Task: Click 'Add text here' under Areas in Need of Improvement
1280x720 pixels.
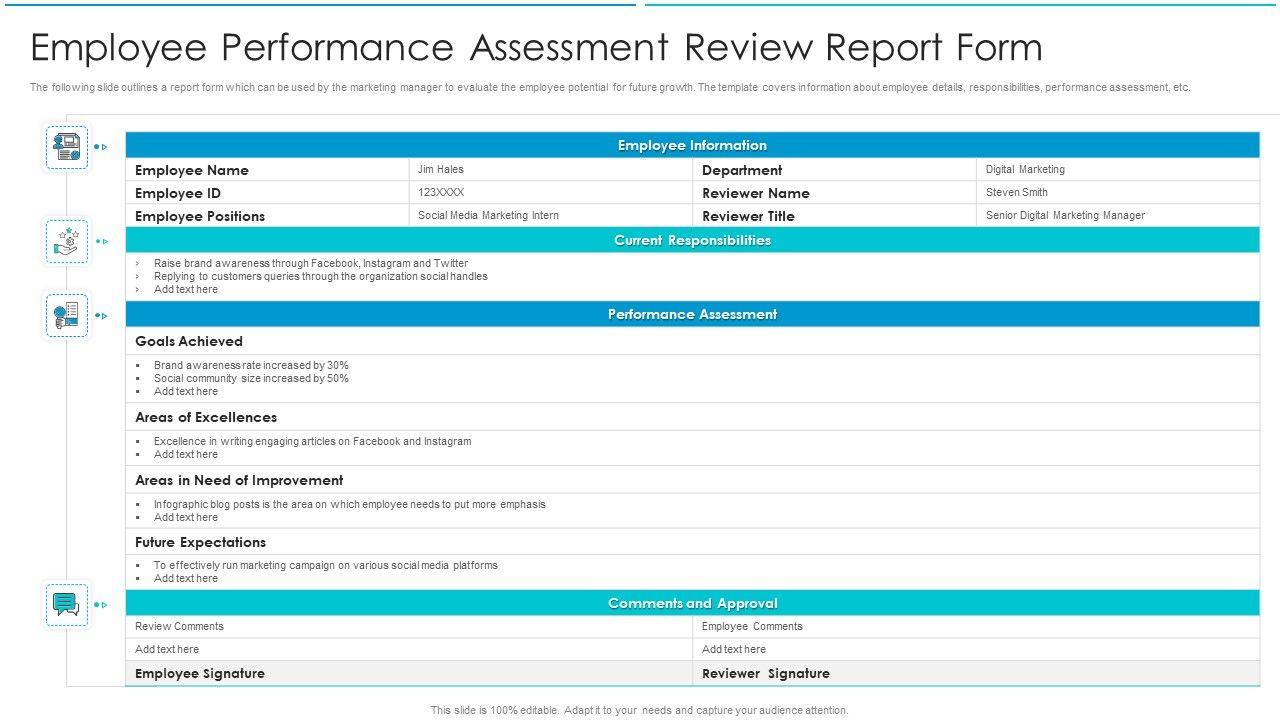Action: pyautogui.click(x=186, y=517)
